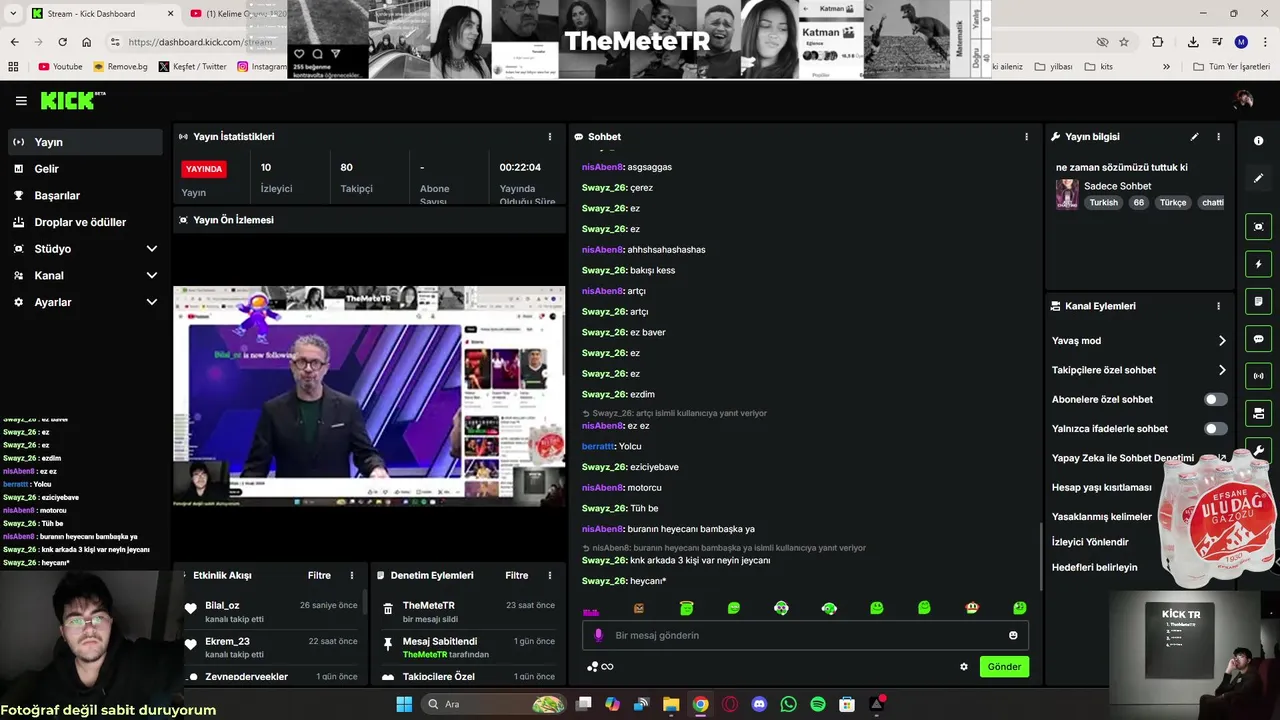Image resolution: width=1280 pixels, height=720 pixels.
Task: Edit stream info with the pencil icon in Yayın bilgisi
Action: (x=1194, y=137)
